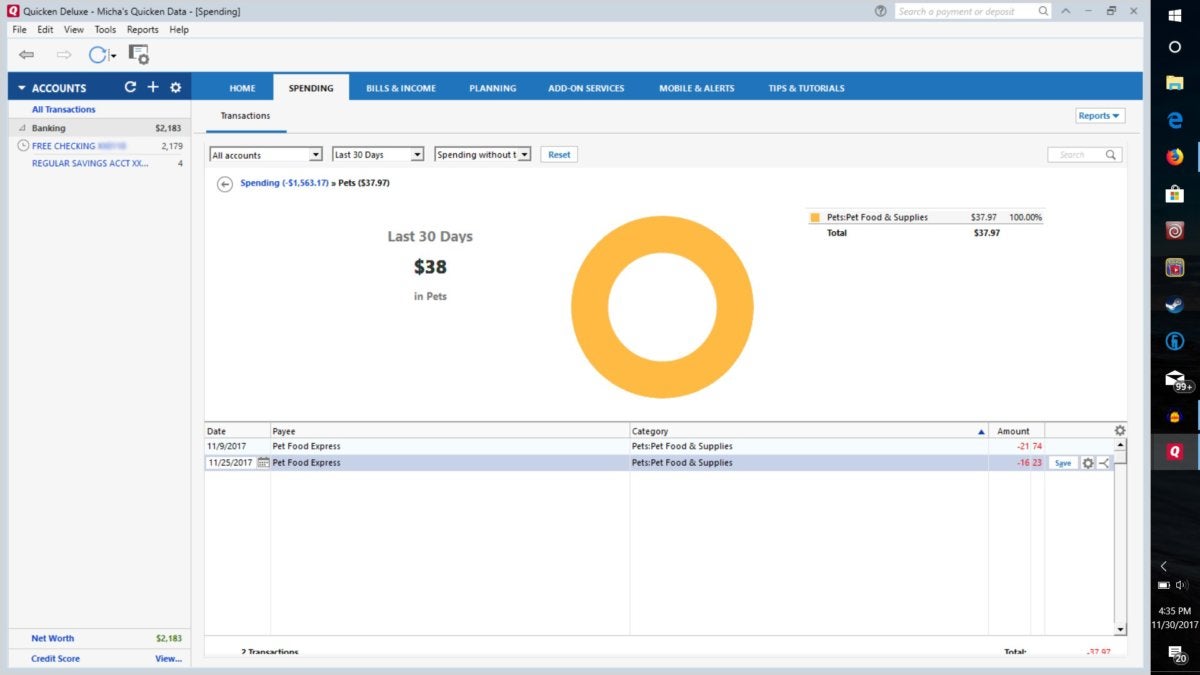Click the volume icon in the system tray
The width and height of the screenshot is (1200, 675).
click(1182, 585)
